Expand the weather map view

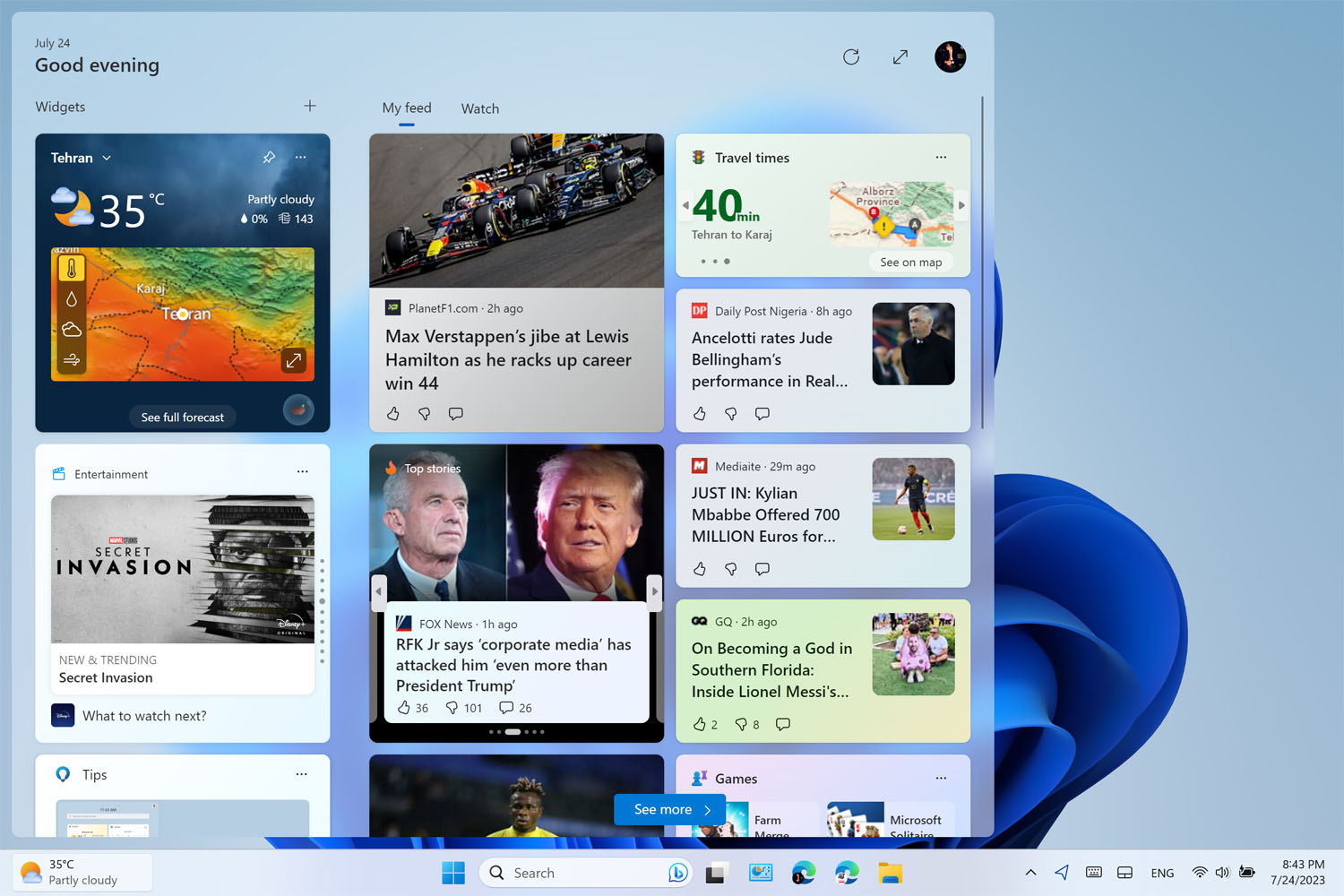(x=293, y=360)
